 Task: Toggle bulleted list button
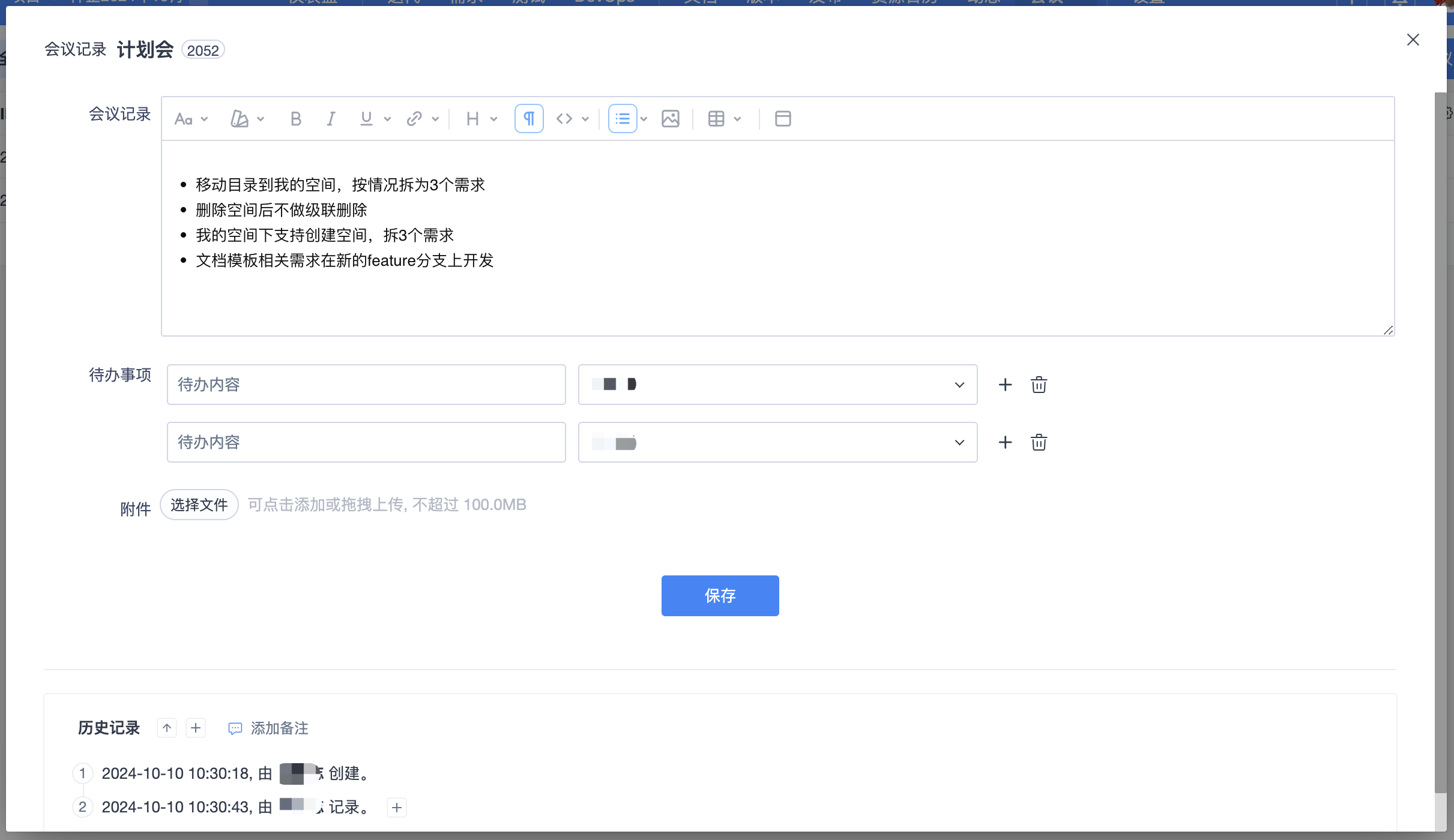pos(623,119)
